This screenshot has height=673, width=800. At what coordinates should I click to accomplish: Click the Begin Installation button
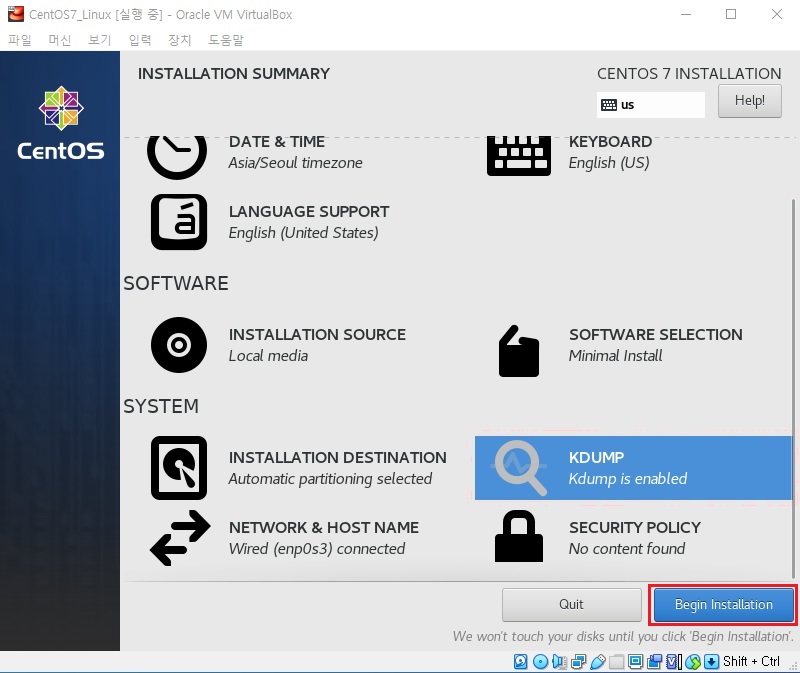tap(723, 605)
